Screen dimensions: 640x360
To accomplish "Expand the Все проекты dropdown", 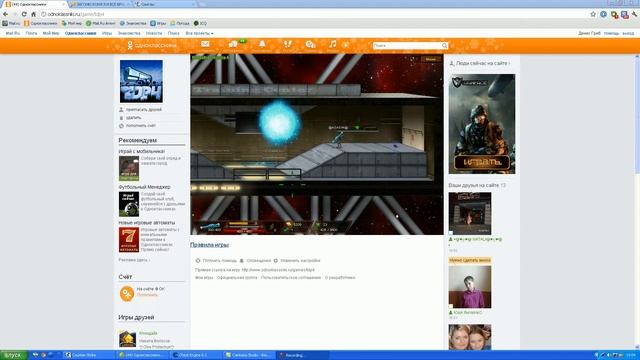I will click(x=199, y=33).
